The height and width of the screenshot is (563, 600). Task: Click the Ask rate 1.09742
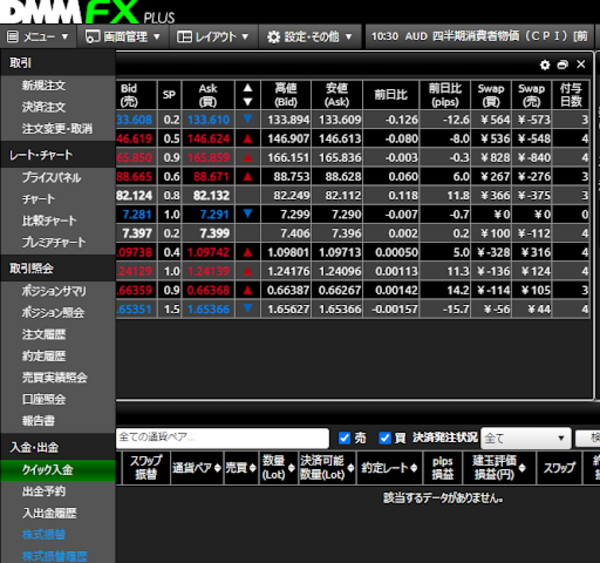click(208, 252)
